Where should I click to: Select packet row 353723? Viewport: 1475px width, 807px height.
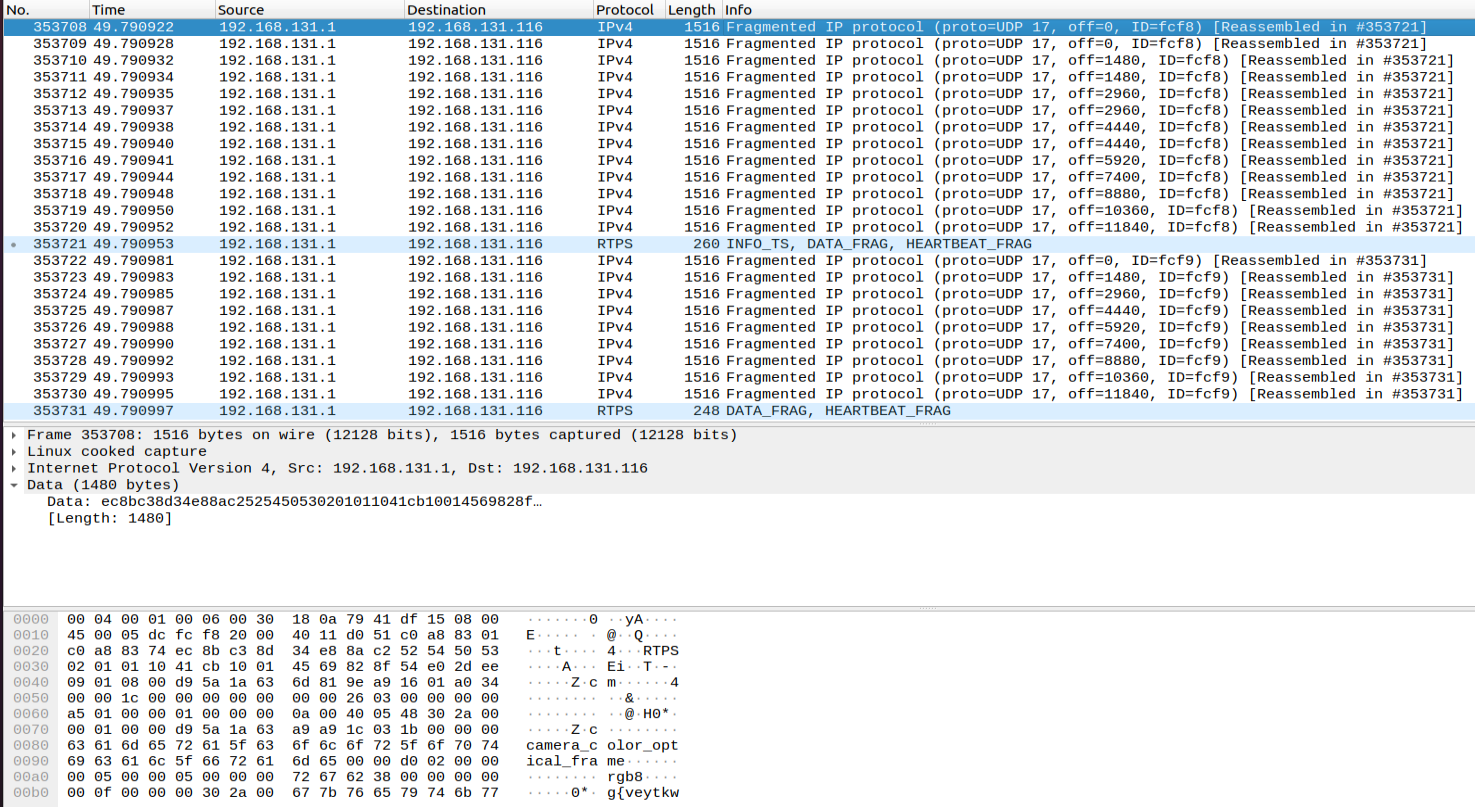point(738,277)
